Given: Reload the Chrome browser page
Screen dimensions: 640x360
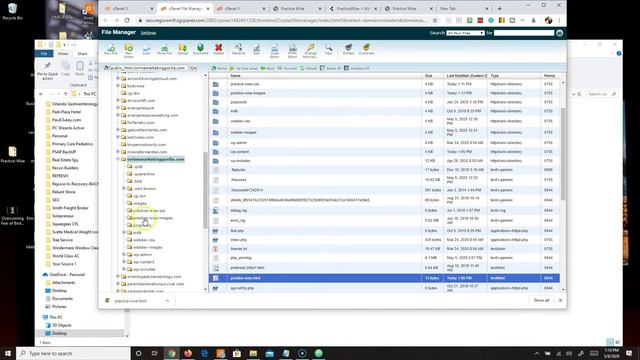Looking at the screenshot, I should [x=127, y=20].
